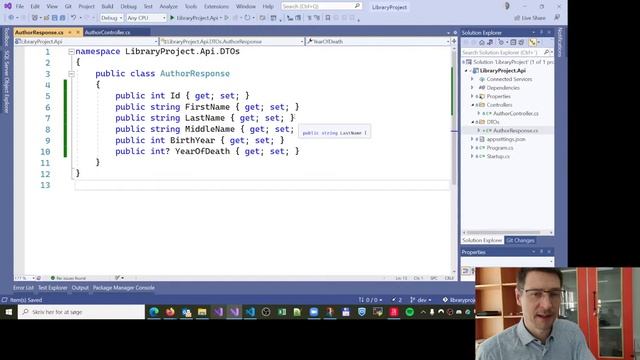Collapse the Controllers folder

coord(473,105)
